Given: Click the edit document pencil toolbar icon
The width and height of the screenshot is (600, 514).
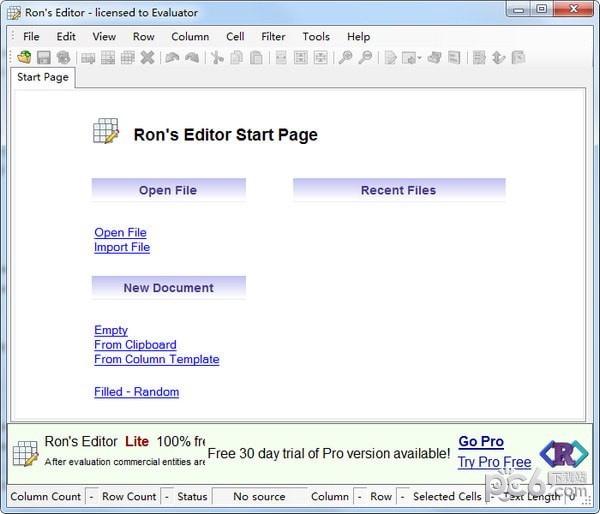Looking at the screenshot, I should pyautogui.click(x=391, y=58).
